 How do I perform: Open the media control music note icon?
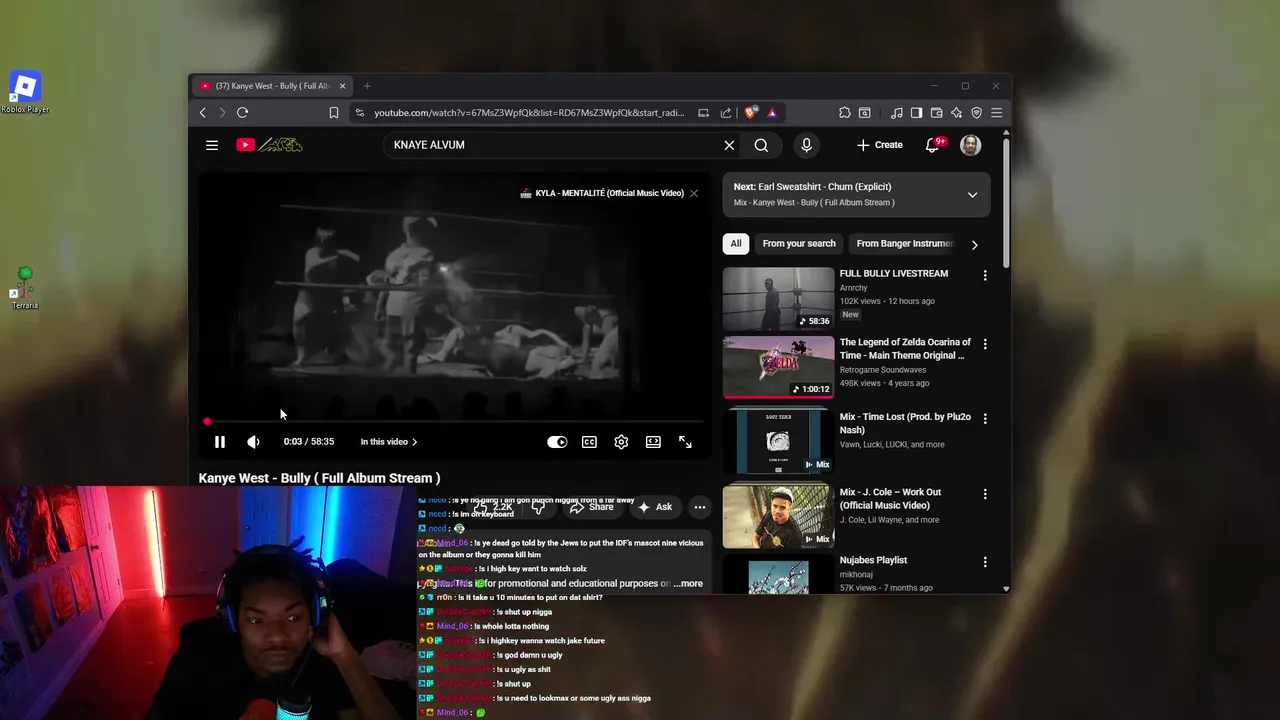897,113
